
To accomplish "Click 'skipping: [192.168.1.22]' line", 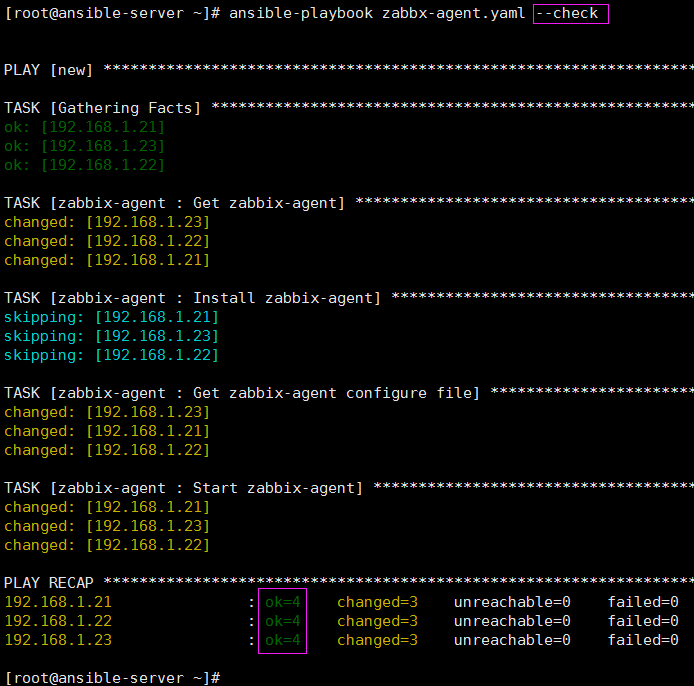I will [x=111, y=355].
